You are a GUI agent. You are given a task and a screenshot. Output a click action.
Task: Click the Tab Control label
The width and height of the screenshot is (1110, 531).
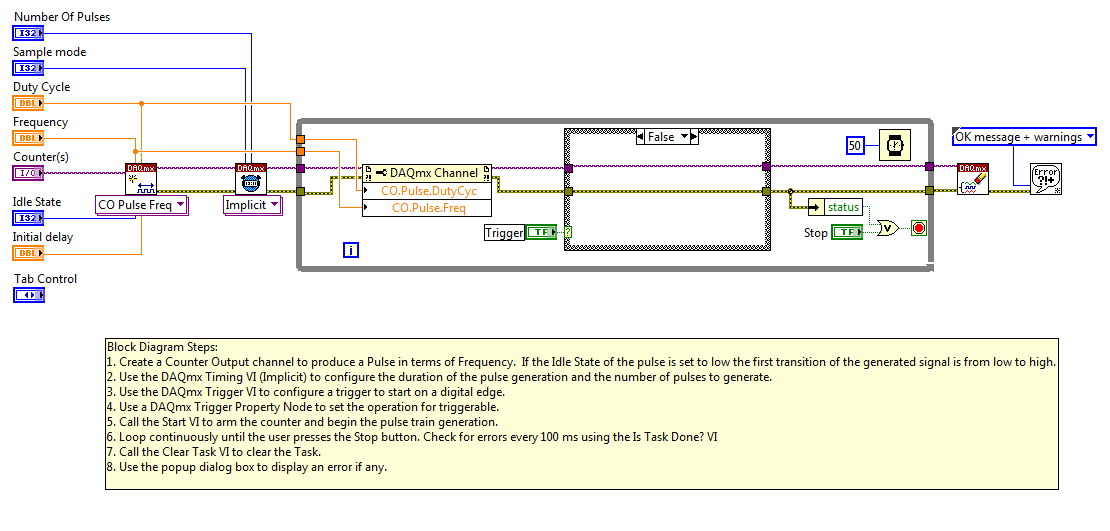[46, 279]
